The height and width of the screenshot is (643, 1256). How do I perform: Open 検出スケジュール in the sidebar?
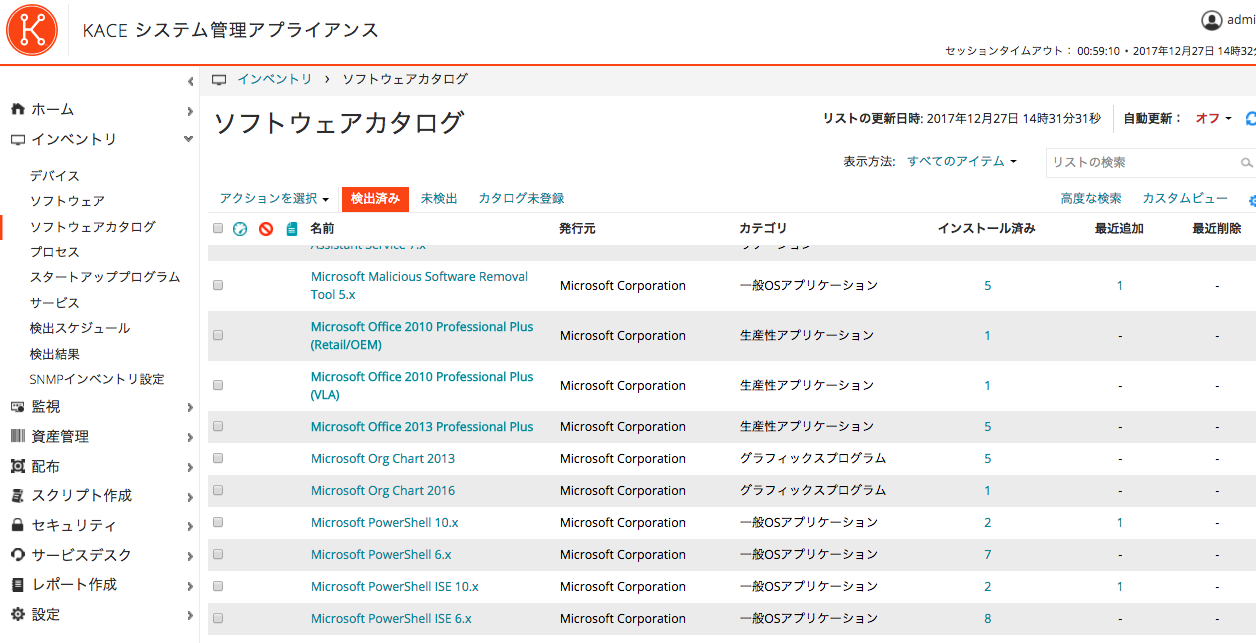click(x=80, y=328)
